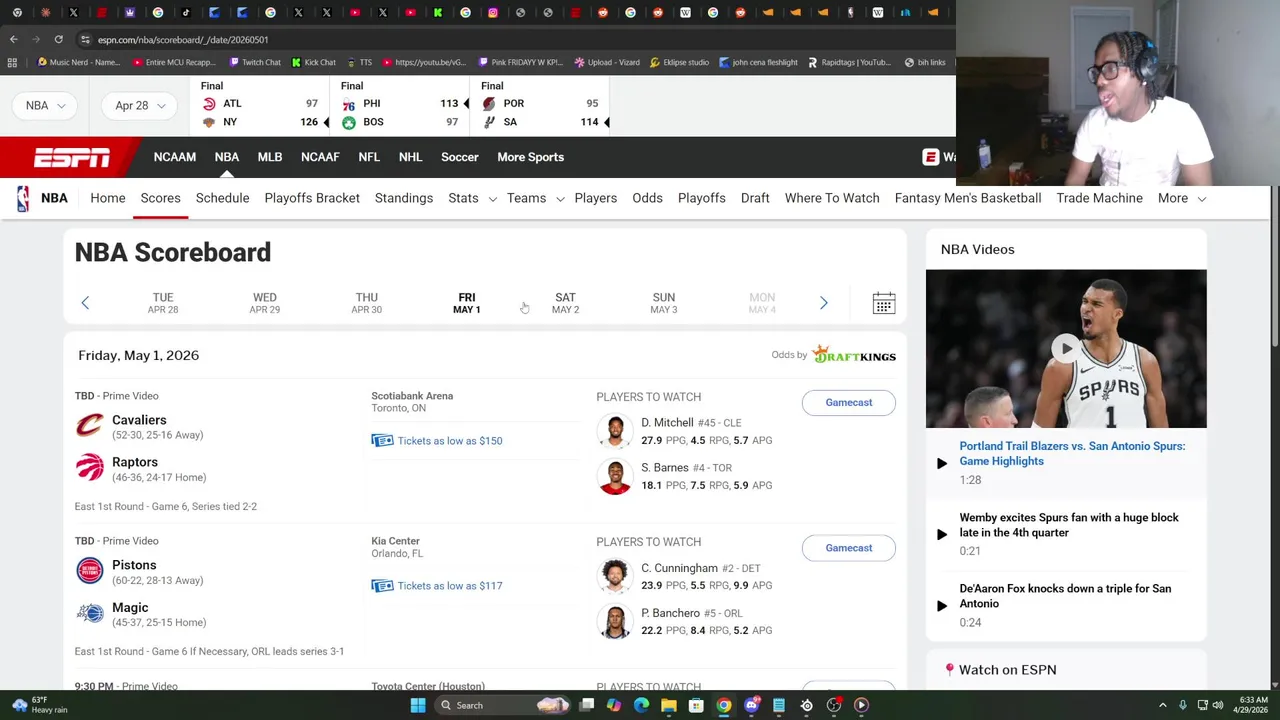The image size is (1280, 720).
Task: Select Soccer in top navigation
Action: coord(460,157)
